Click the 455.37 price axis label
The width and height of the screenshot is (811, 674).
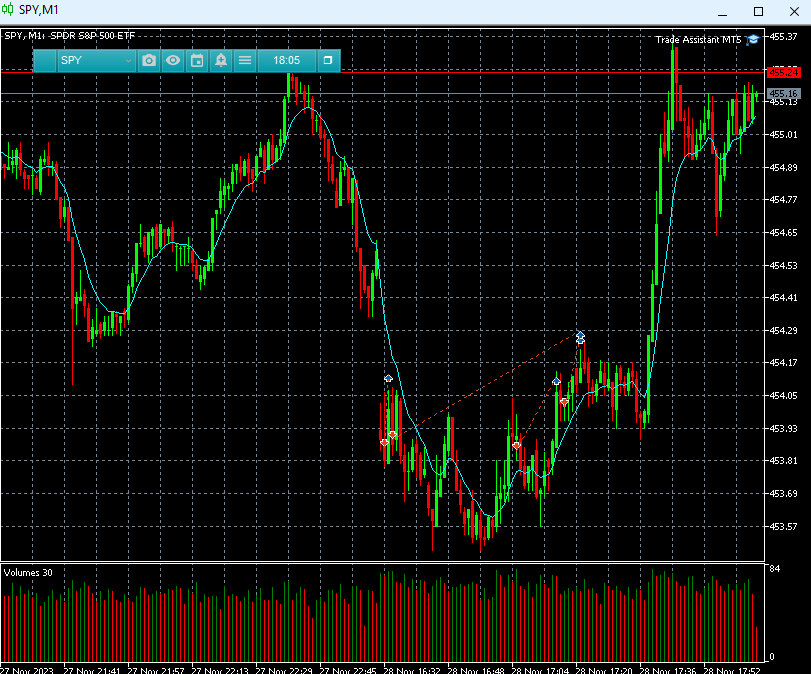coord(783,37)
